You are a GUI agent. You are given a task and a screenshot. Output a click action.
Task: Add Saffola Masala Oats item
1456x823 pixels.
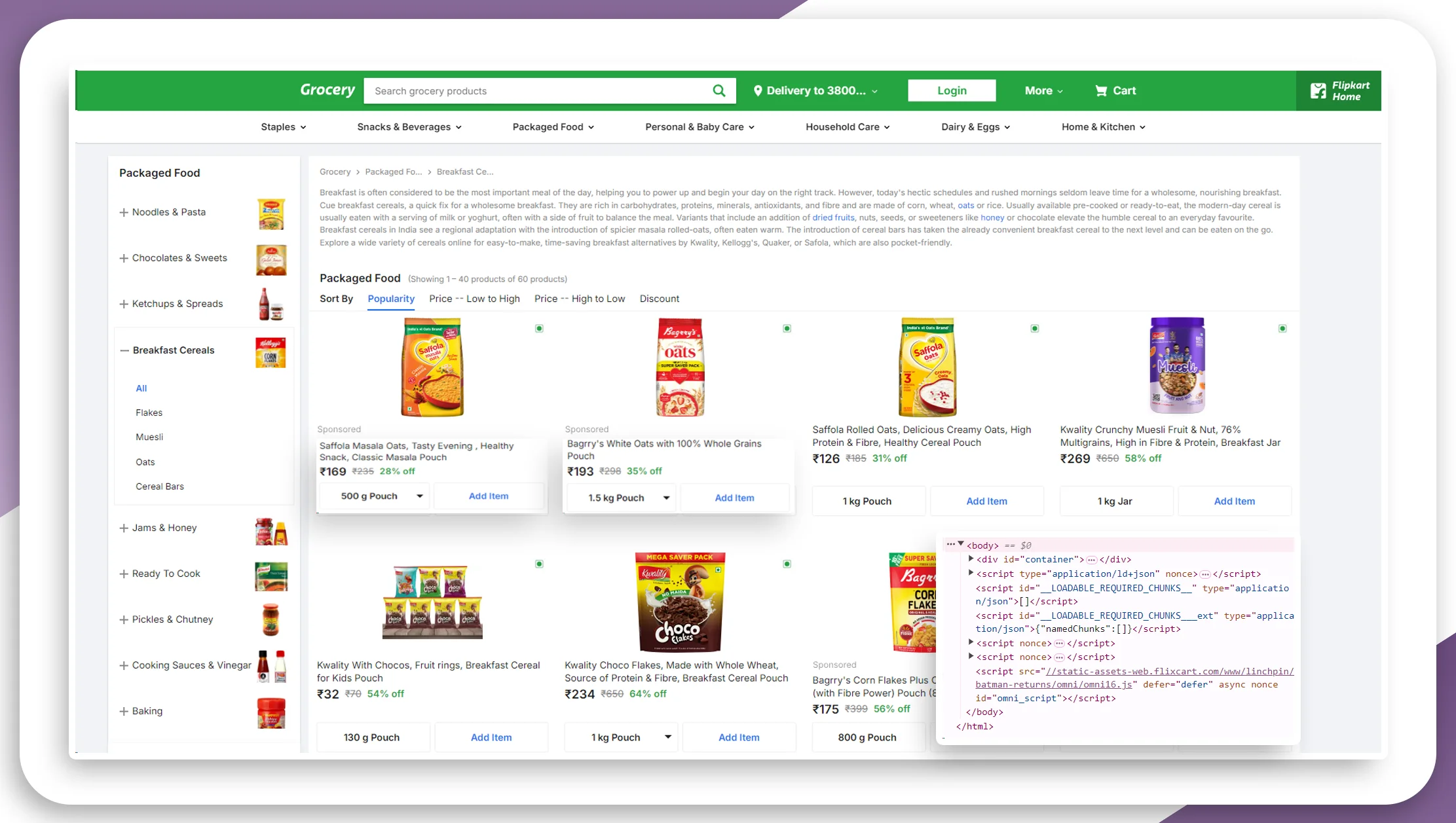pos(489,496)
